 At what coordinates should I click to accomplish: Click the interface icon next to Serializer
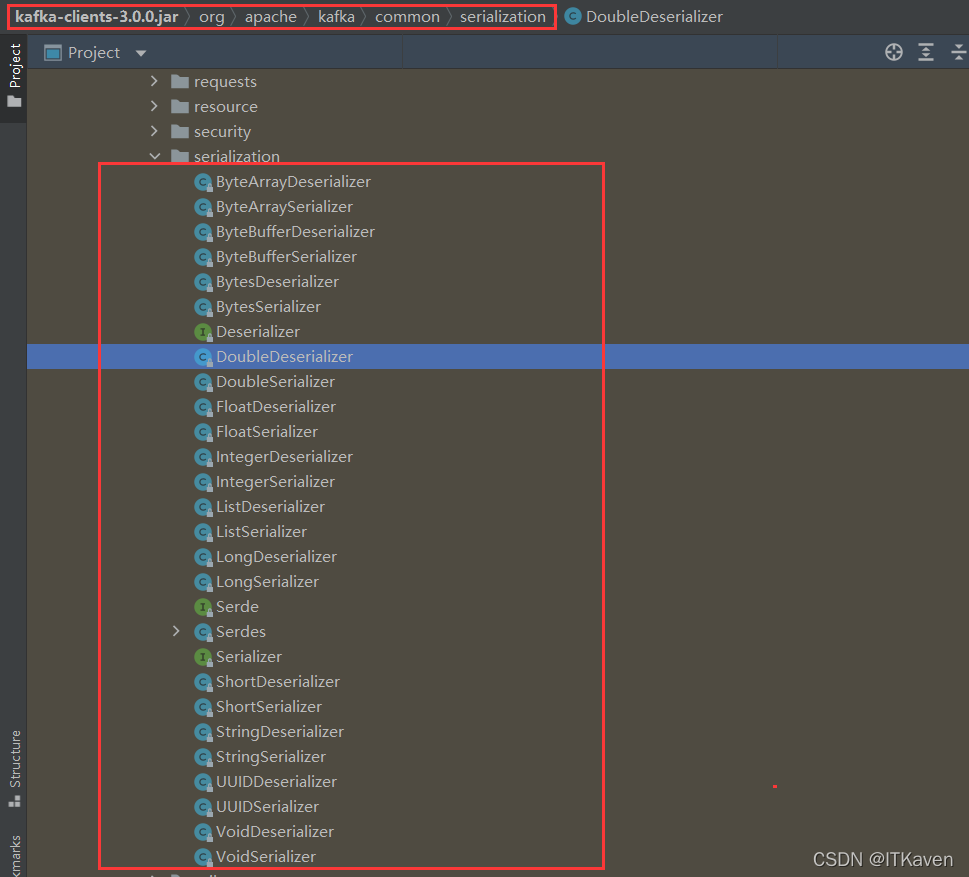pos(204,656)
